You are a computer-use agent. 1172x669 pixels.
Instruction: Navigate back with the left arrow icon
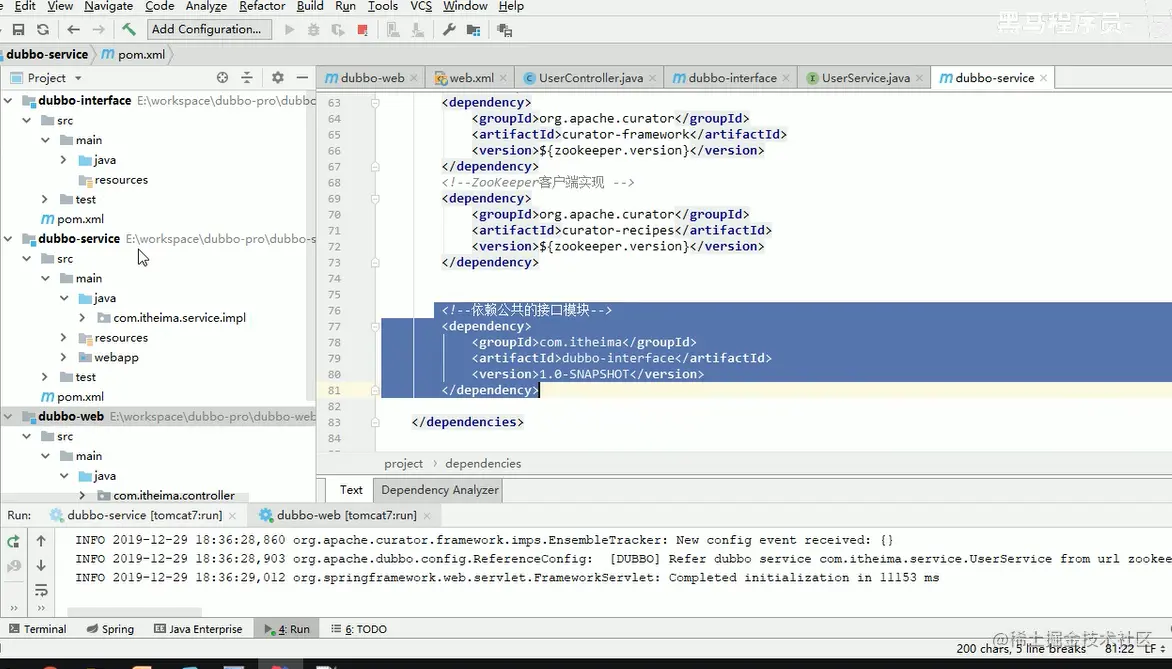(73, 30)
